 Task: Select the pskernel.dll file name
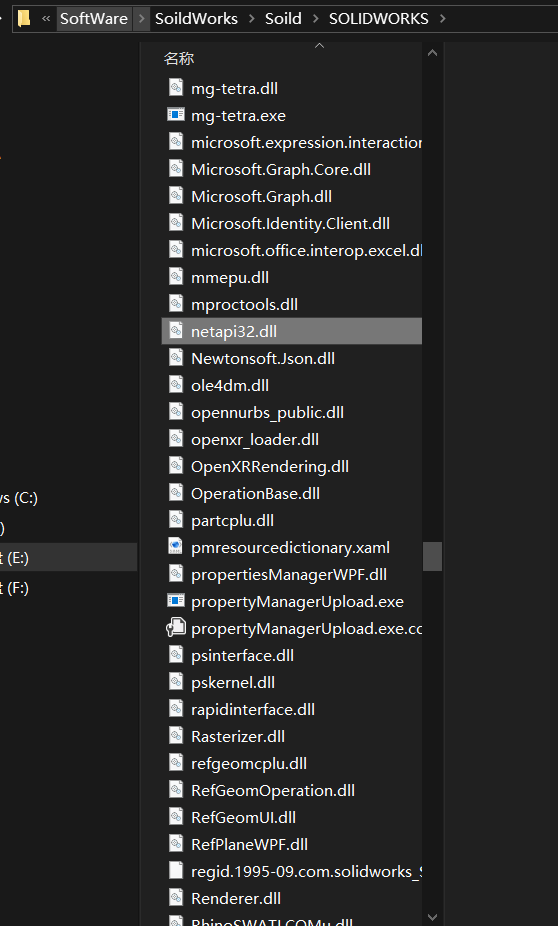click(233, 683)
